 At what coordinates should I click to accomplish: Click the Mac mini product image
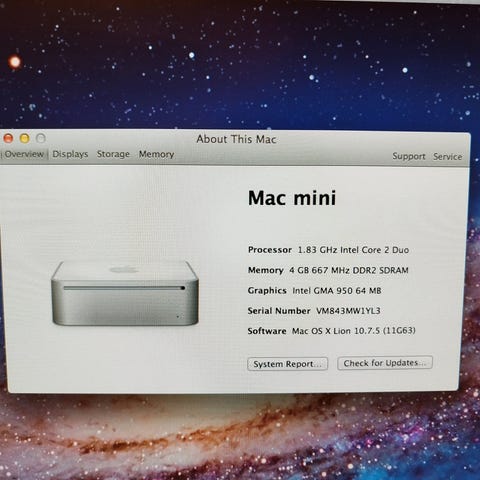[125, 293]
